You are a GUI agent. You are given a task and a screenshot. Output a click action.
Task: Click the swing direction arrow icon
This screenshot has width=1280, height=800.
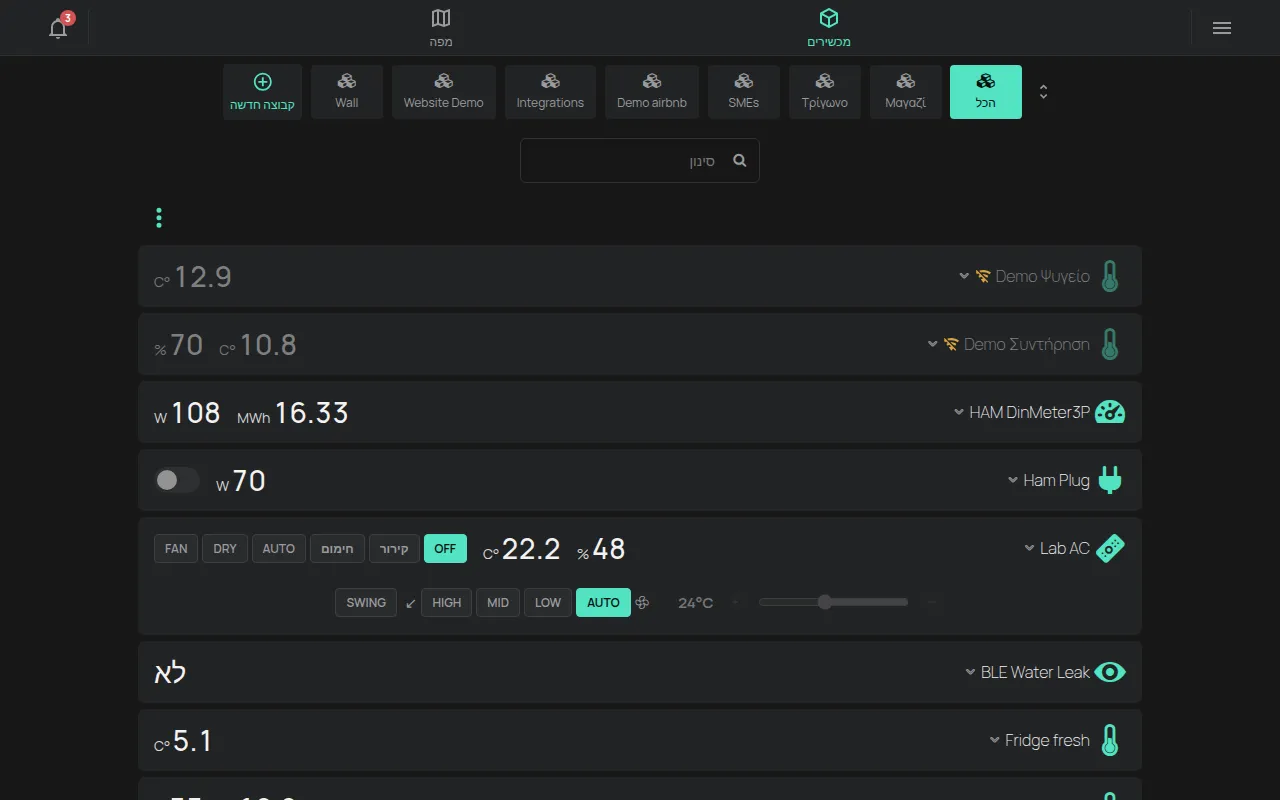pyautogui.click(x=410, y=603)
